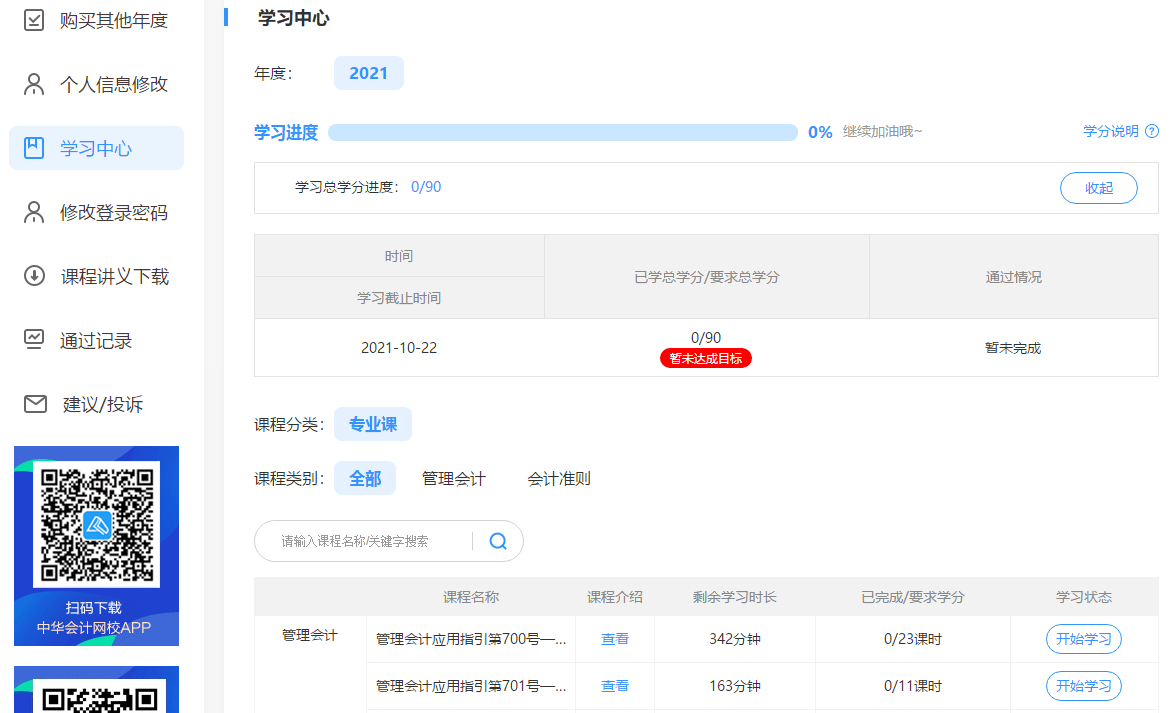Click the question mark icon near 学分说明
1172x713 pixels.
click(x=1152, y=132)
